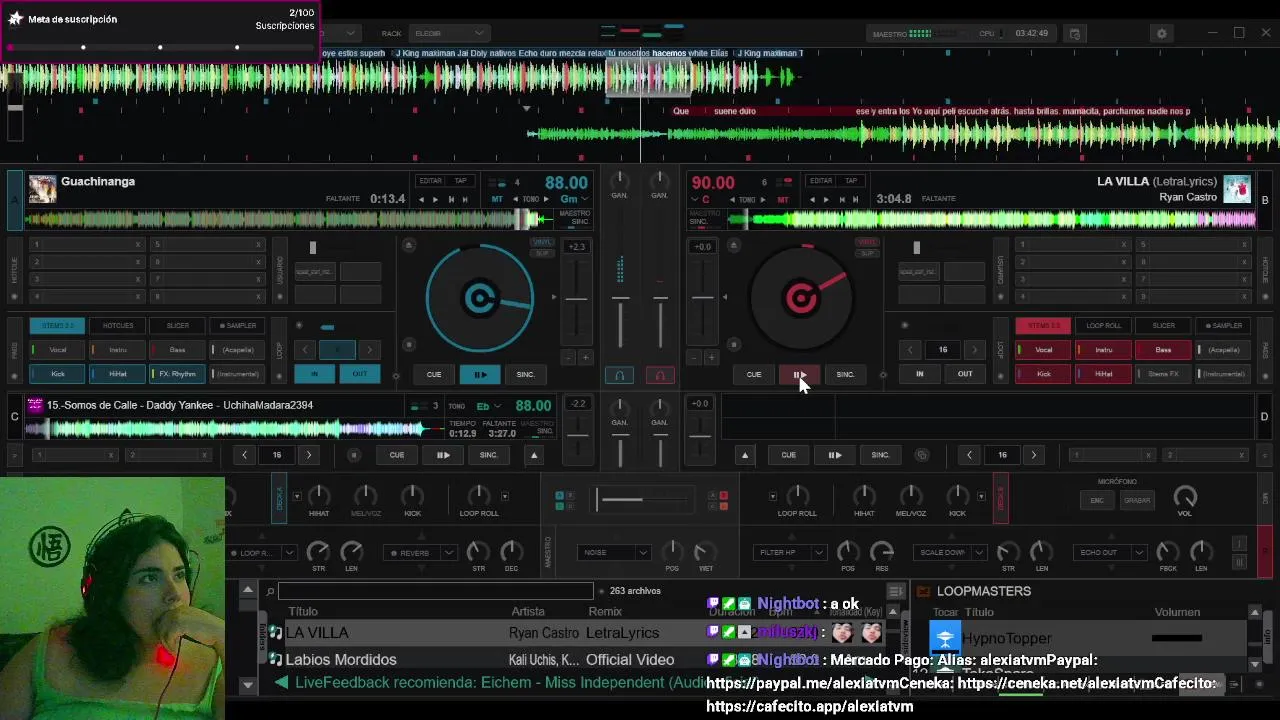Viewport: 1280px width, 720px height.
Task: Toggle Kick stem on deck B
Action: 1044,374
